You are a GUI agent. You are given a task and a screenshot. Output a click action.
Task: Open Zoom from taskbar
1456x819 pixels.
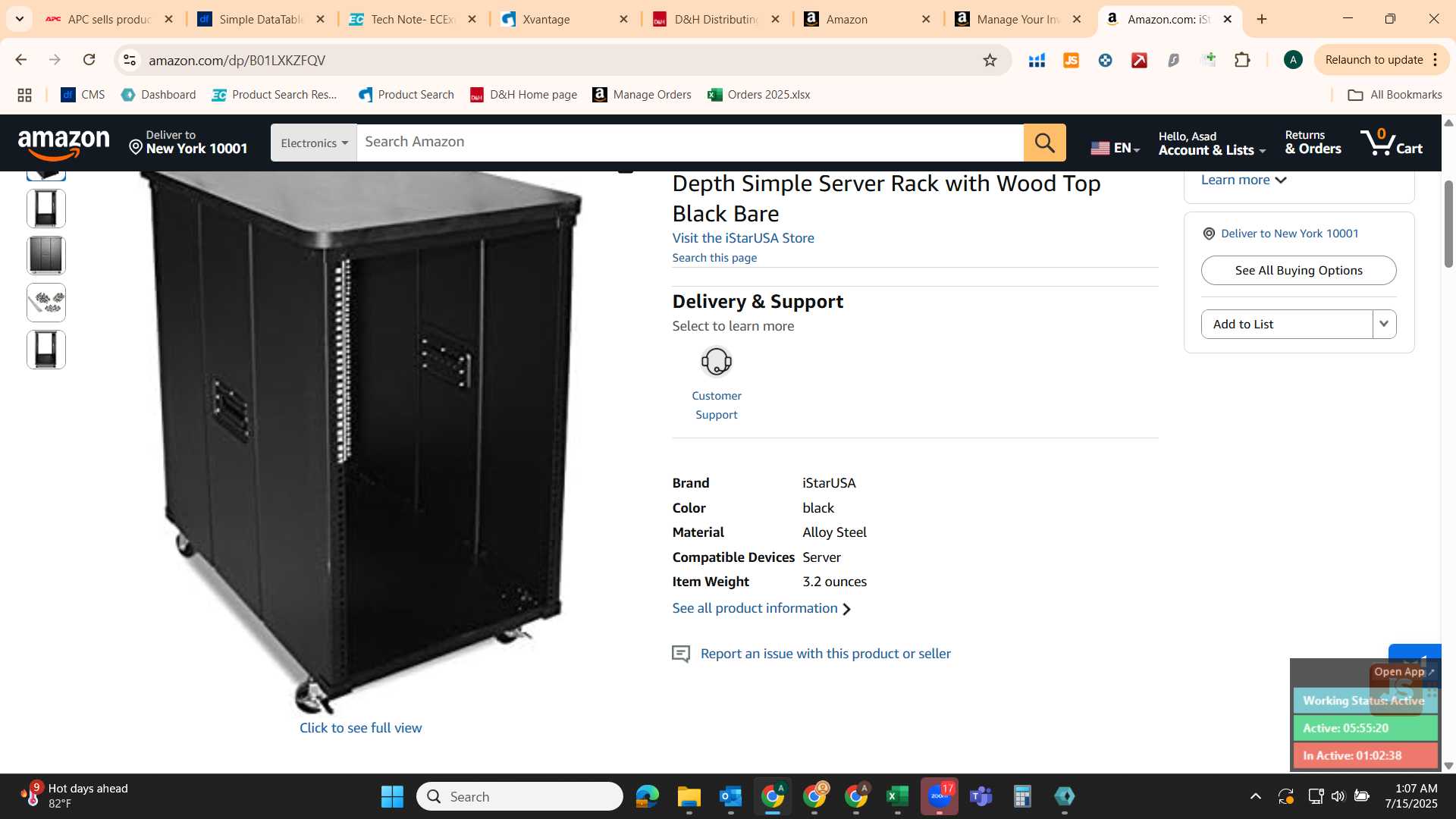[940, 796]
